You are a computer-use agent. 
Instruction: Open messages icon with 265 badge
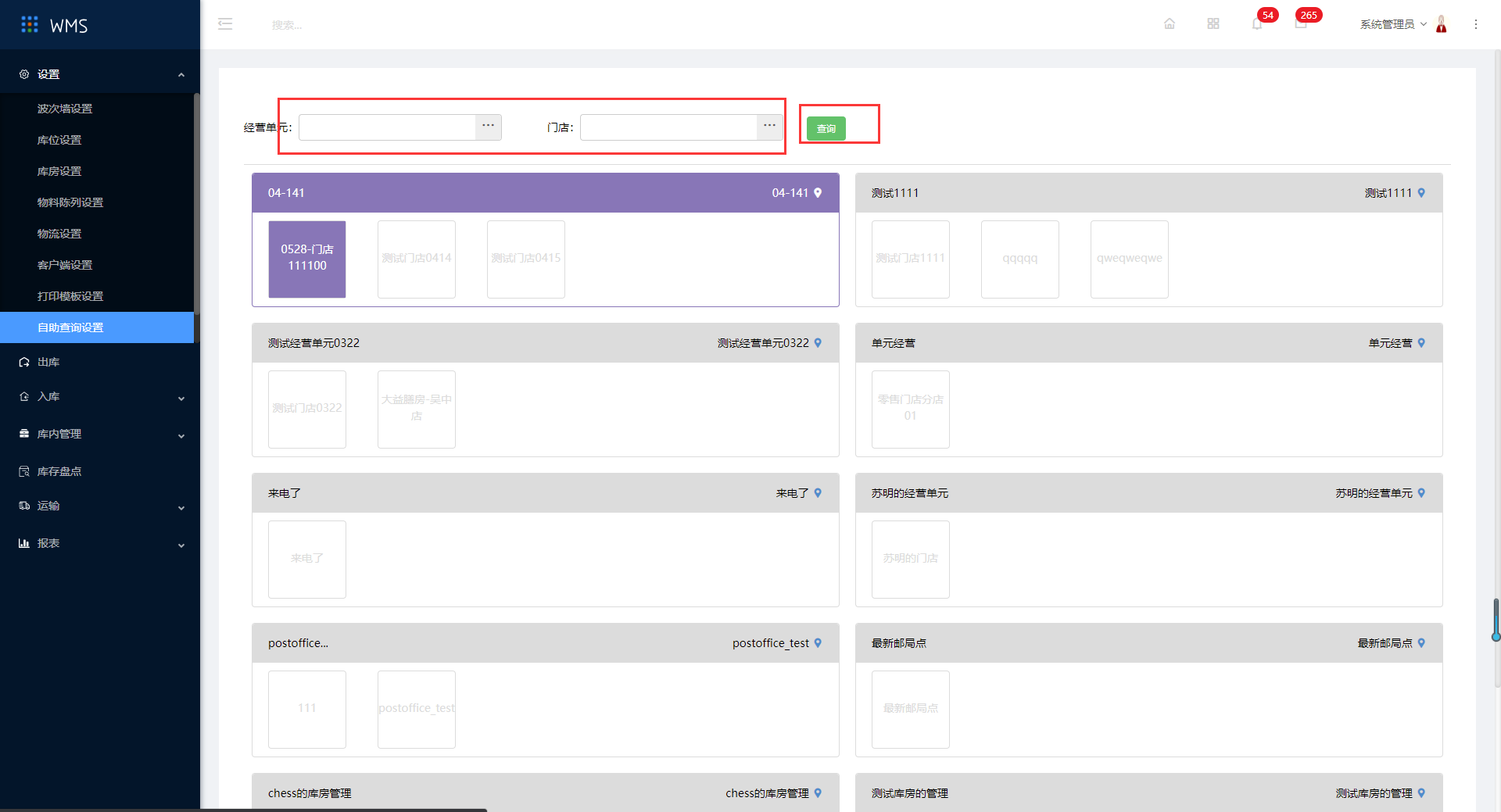(1301, 23)
